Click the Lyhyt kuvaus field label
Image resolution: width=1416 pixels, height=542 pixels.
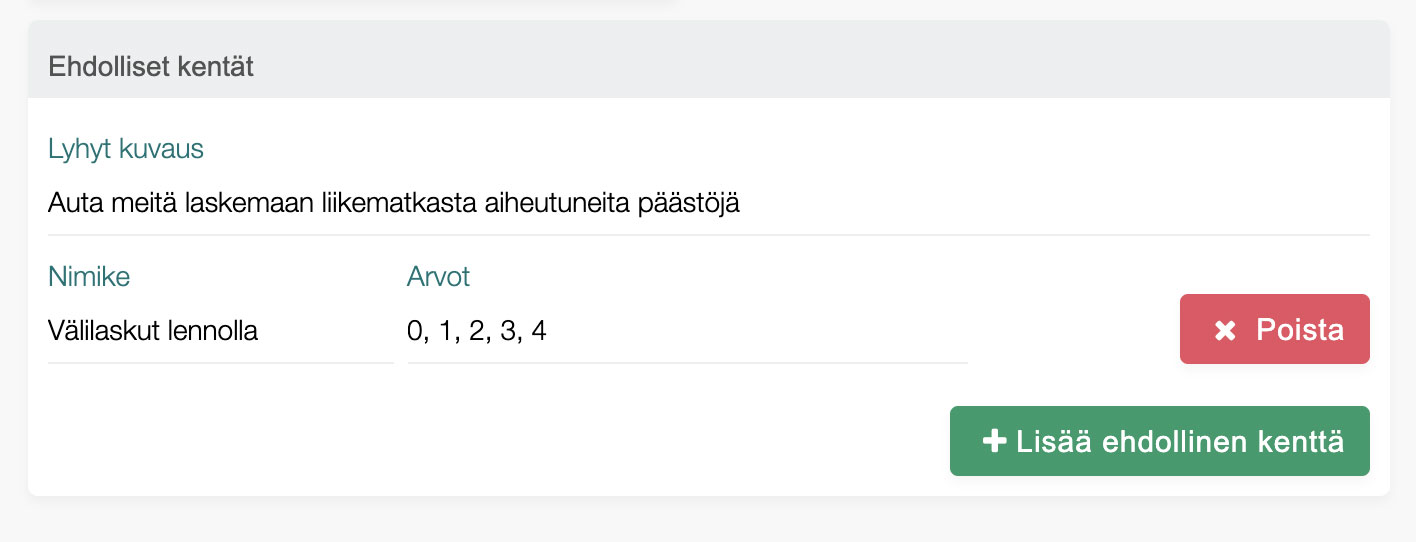(x=126, y=149)
